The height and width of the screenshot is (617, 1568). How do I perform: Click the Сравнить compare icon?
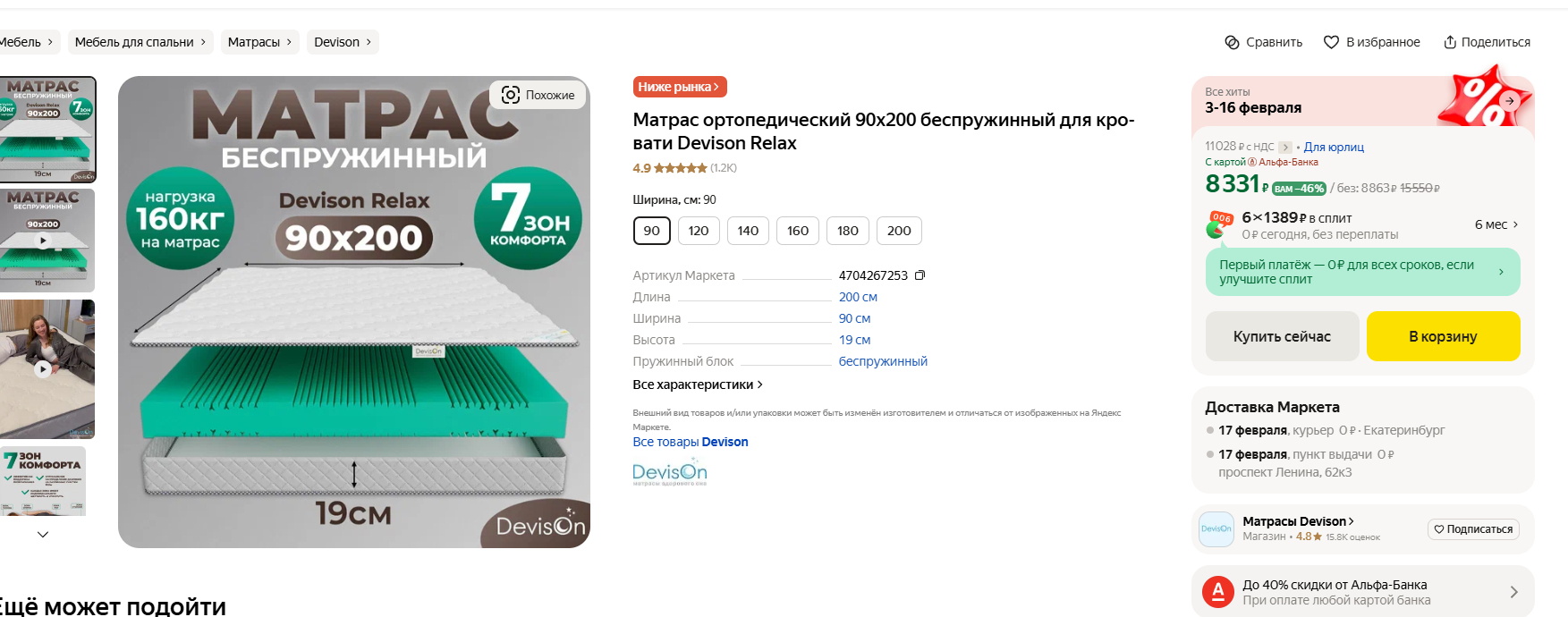[1232, 42]
